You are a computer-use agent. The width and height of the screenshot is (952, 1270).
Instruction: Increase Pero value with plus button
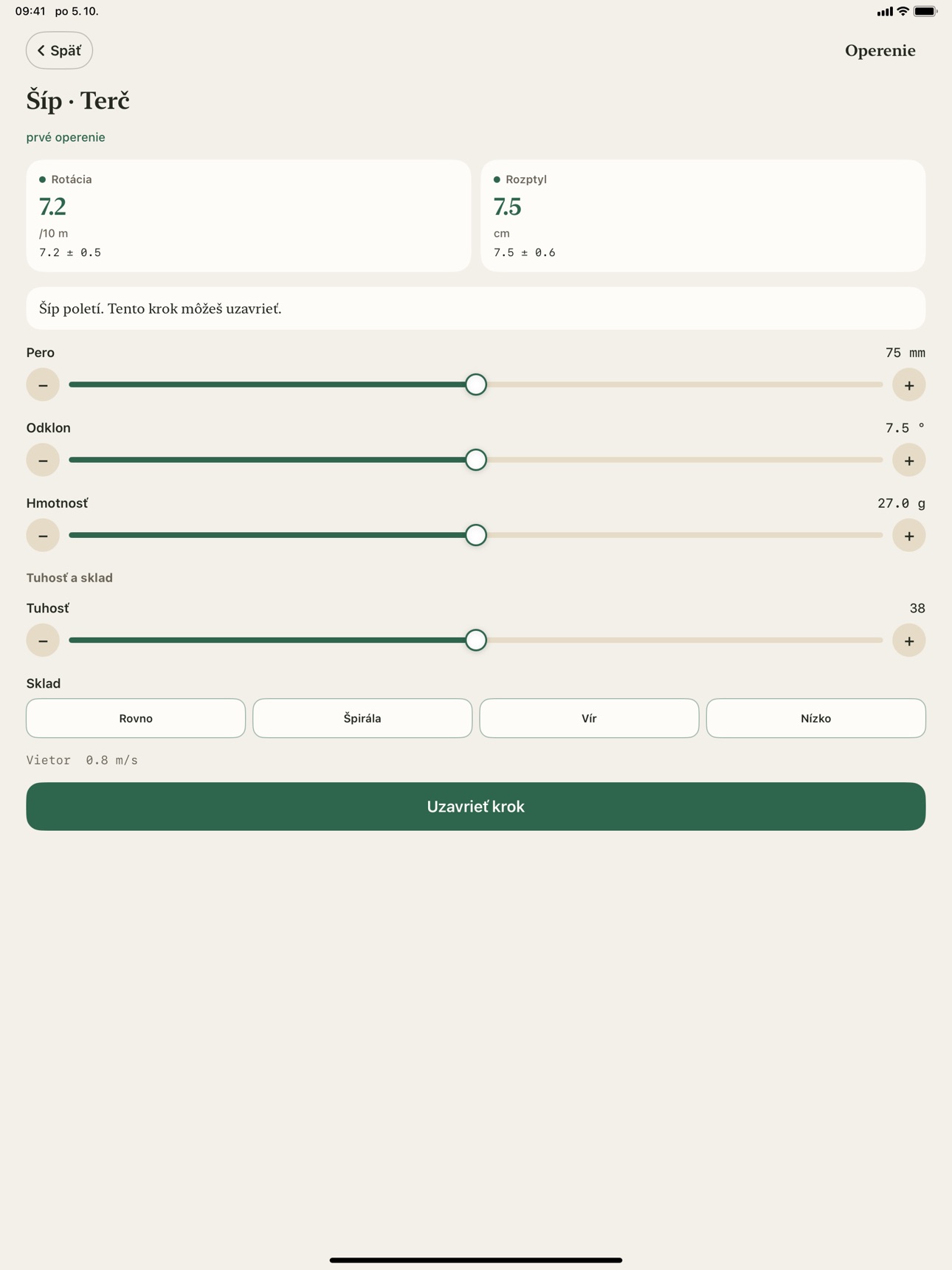tap(908, 384)
